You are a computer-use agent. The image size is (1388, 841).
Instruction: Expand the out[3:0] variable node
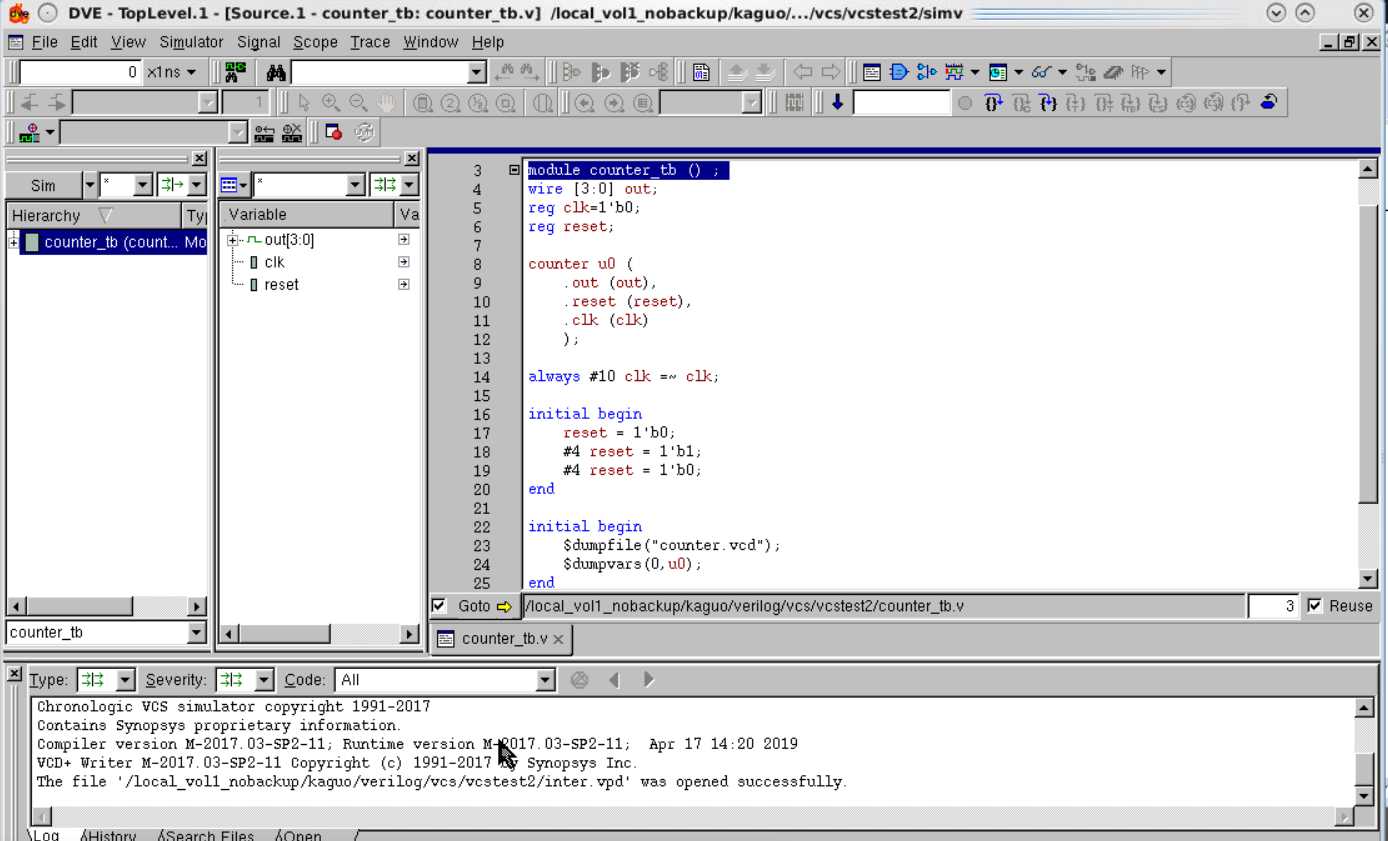tap(233, 240)
